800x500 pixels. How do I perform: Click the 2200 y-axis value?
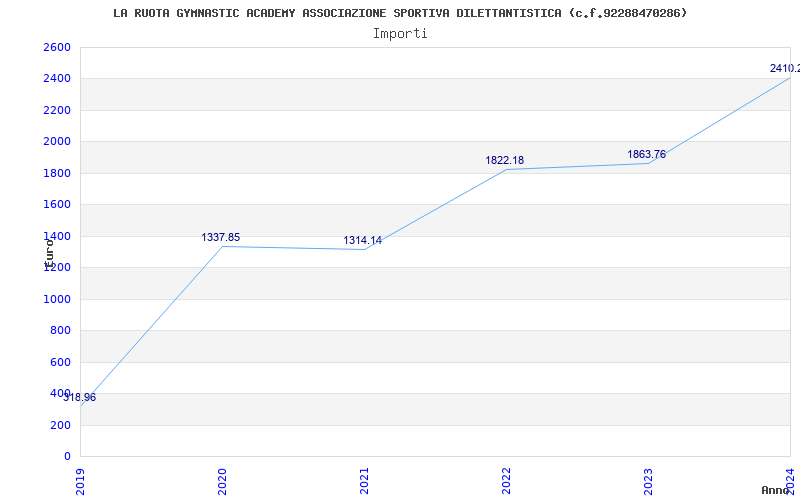tap(57, 110)
